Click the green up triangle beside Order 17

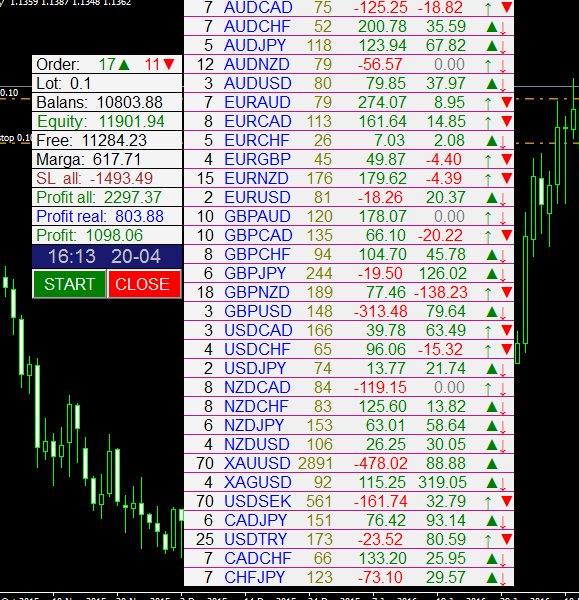124,65
